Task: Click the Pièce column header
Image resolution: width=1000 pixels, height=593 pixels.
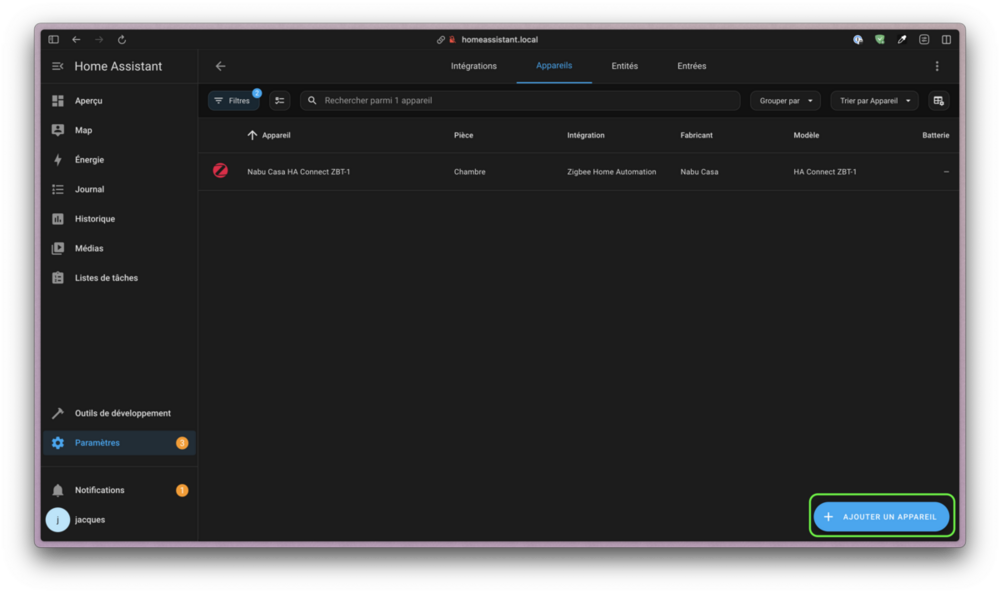Action: coord(464,135)
